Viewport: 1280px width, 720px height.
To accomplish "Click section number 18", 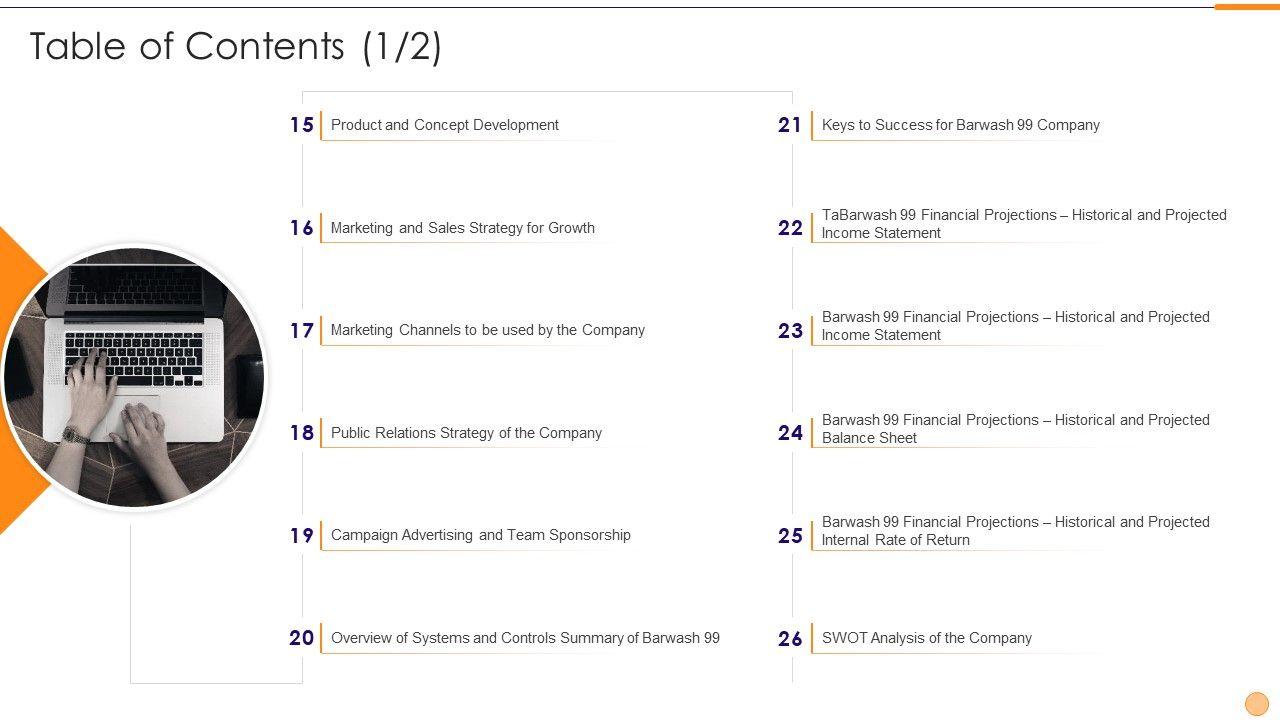I will point(302,433).
